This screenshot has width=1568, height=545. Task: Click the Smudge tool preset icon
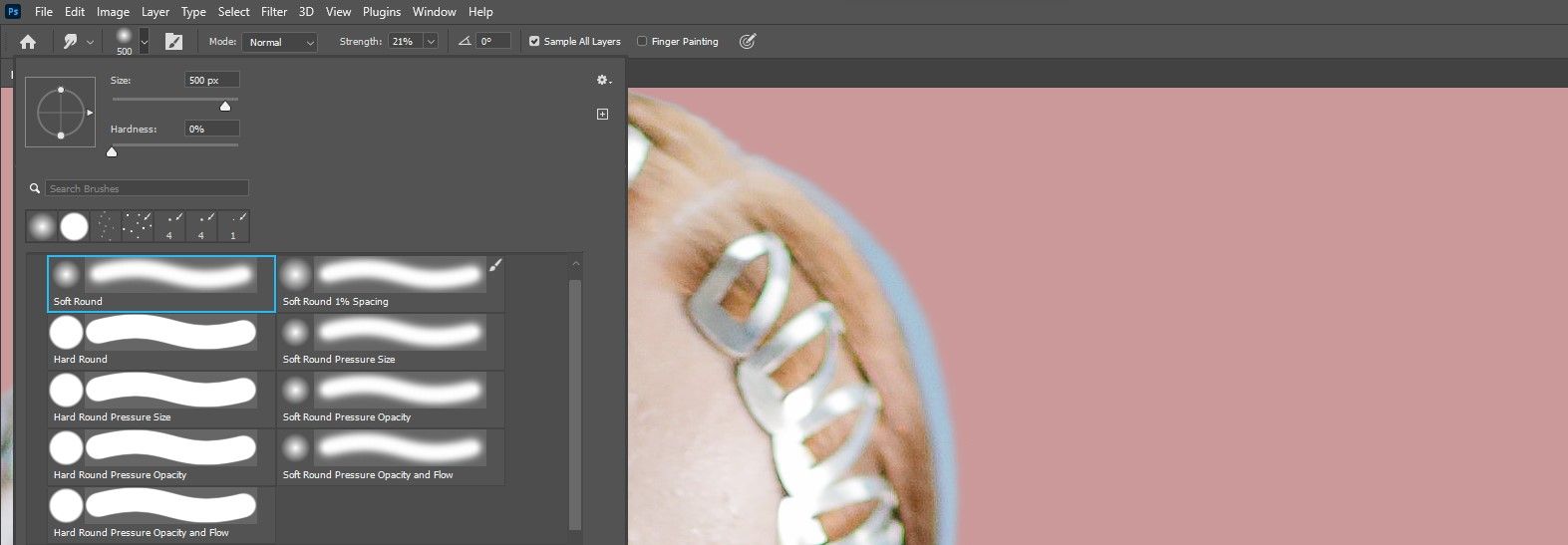pos(71,42)
